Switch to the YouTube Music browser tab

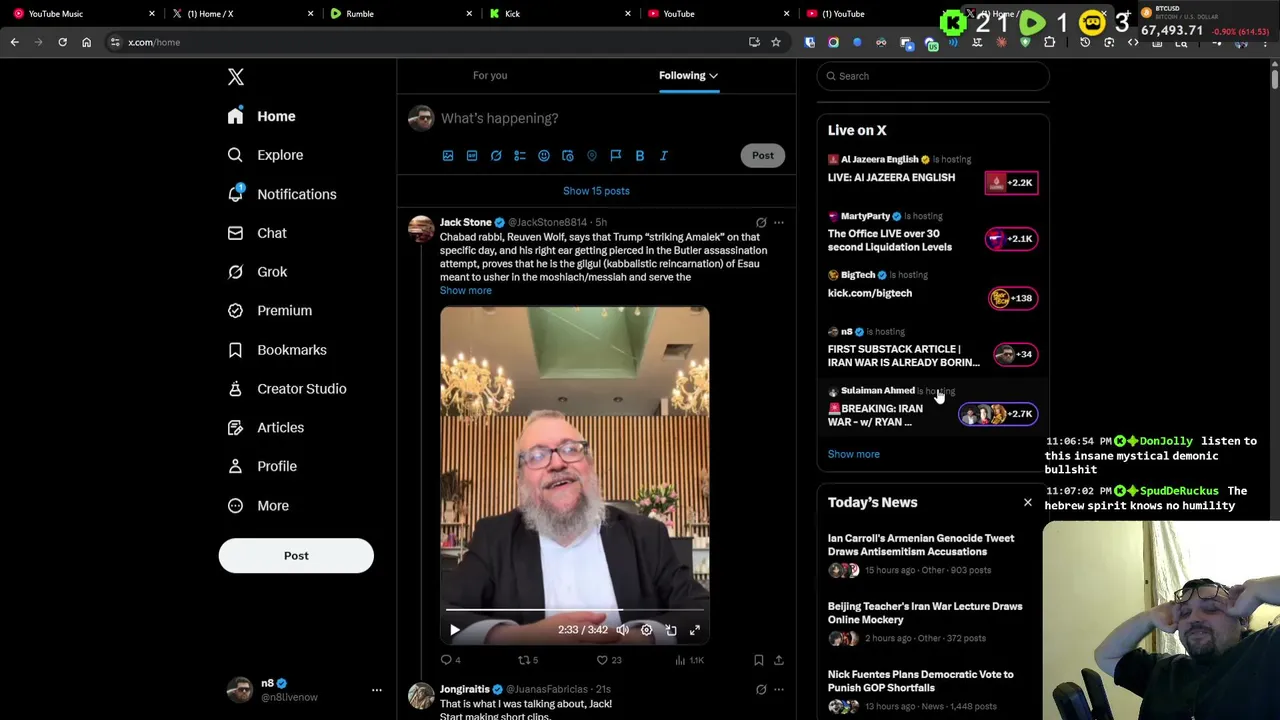(x=82, y=14)
